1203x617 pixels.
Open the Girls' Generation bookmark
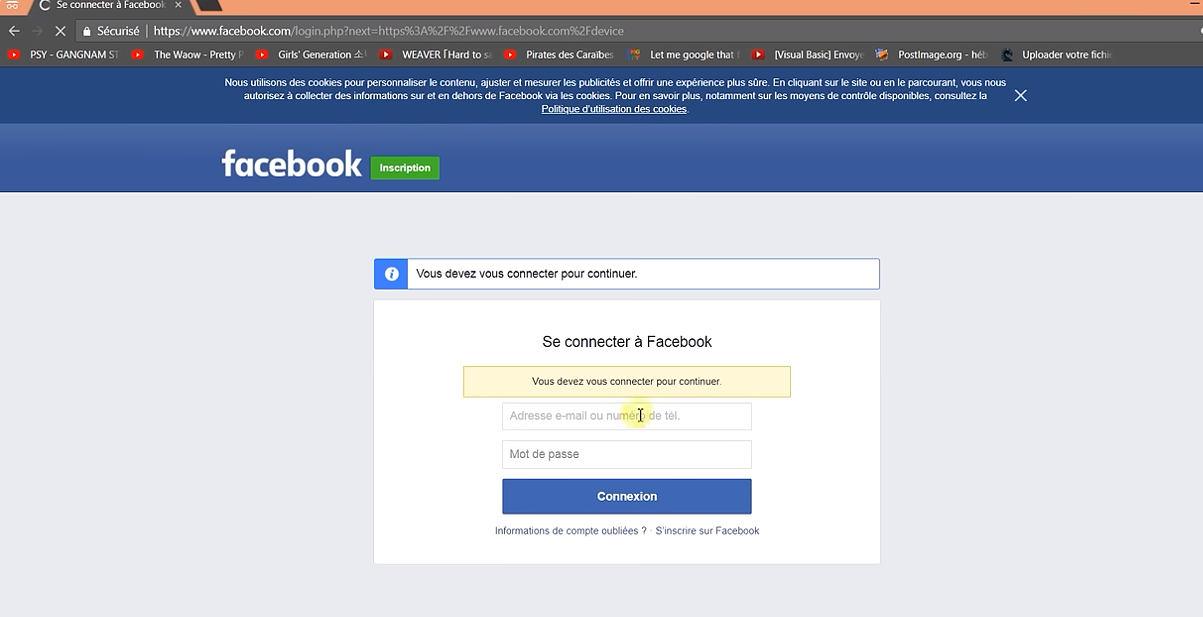[312, 55]
